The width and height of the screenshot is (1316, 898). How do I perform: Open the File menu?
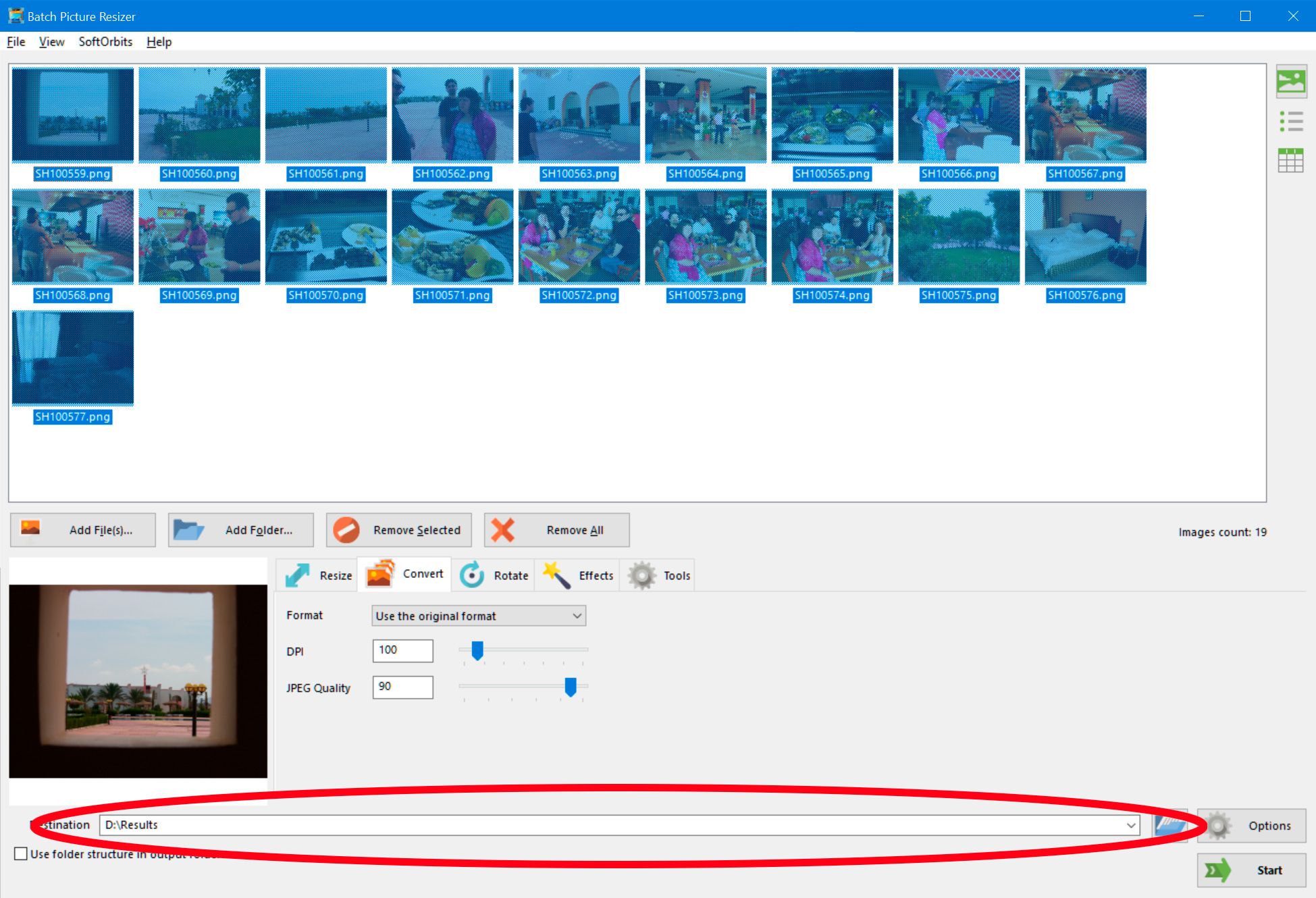coord(16,41)
